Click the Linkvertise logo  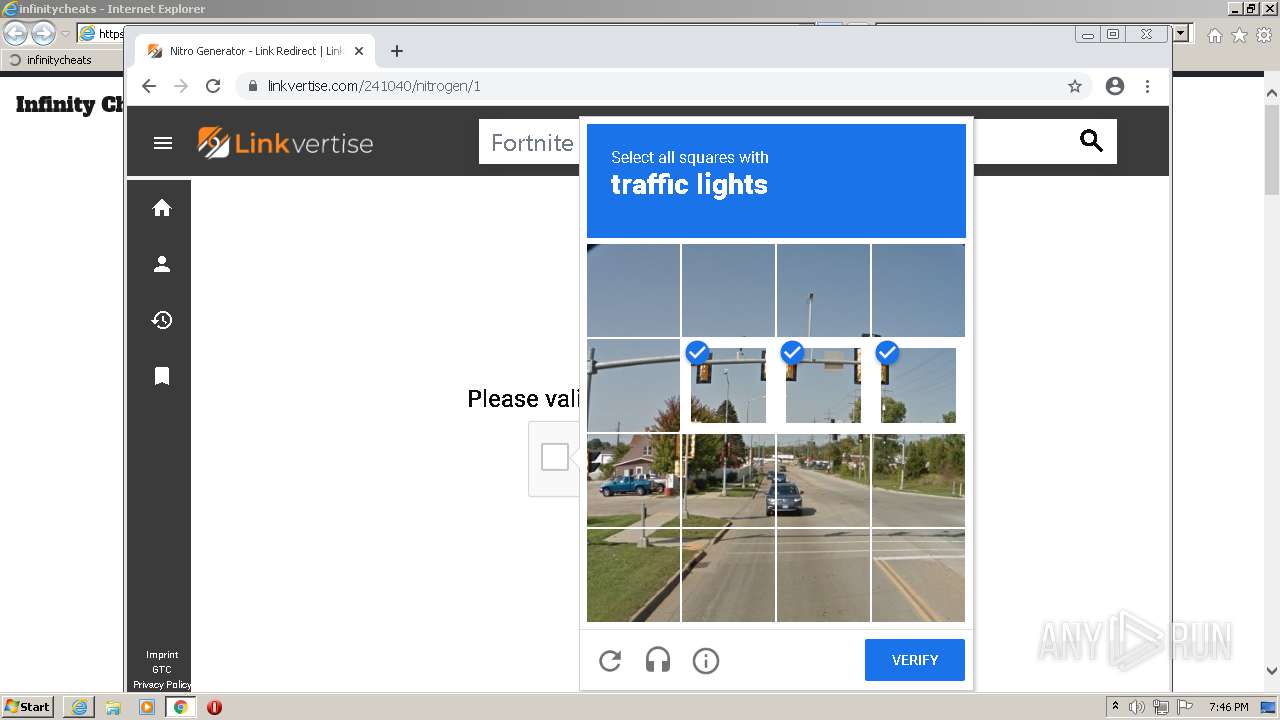[x=285, y=143]
